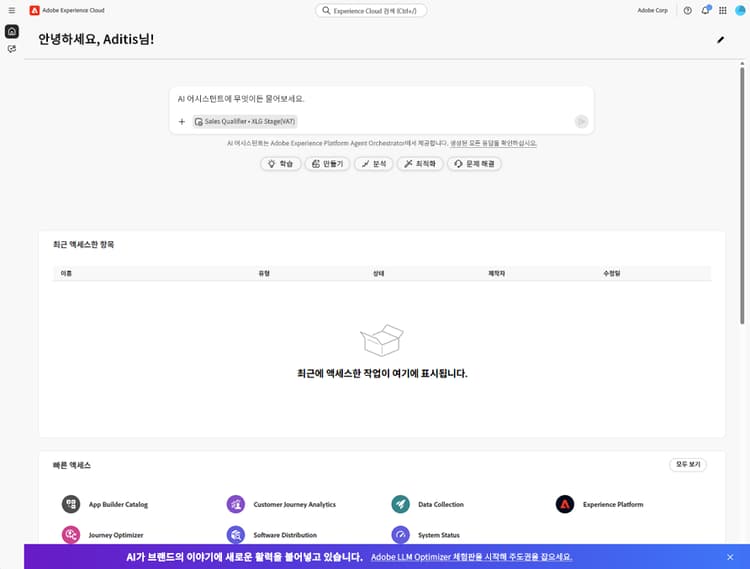Click the Software Distribution label
Viewport: 750px width, 569px height.
click(x=285, y=535)
